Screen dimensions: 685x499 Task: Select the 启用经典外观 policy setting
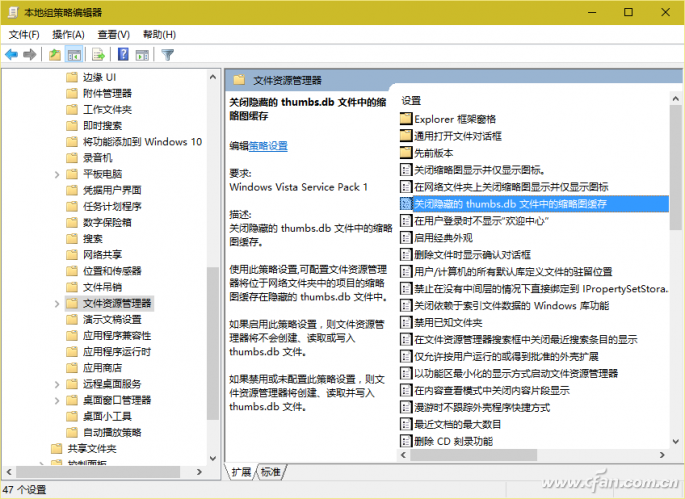click(x=443, y=237)
